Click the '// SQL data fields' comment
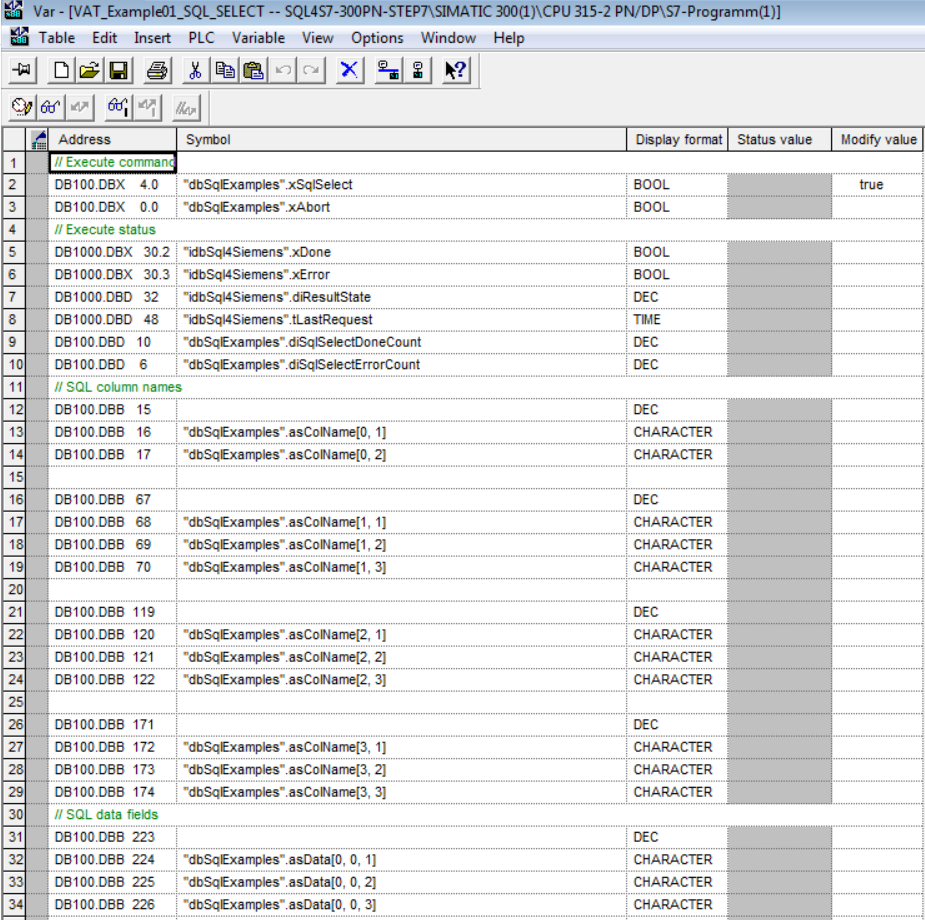This screenshot has height=920, width=925. [106, 815]
